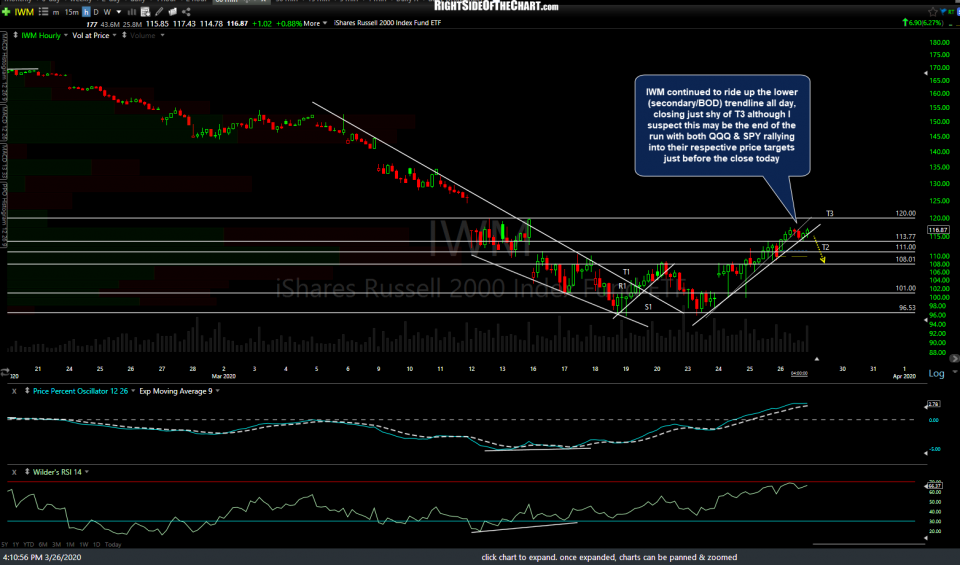Click the horizontal scrollbar at bottom right
960x565 pixels.
click(868, 544)
